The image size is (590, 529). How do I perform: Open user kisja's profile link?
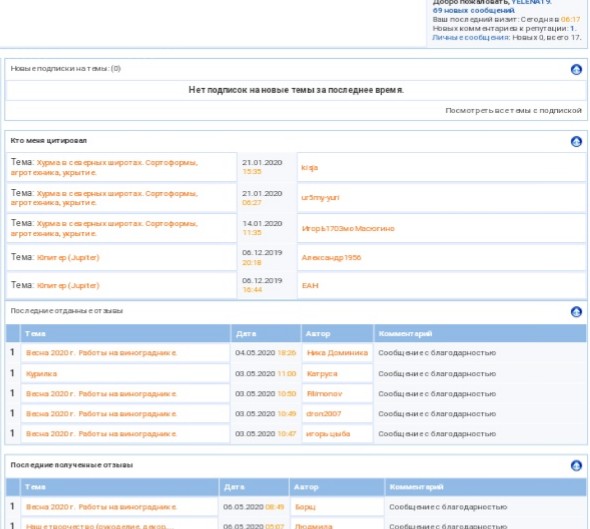point(309,167)
